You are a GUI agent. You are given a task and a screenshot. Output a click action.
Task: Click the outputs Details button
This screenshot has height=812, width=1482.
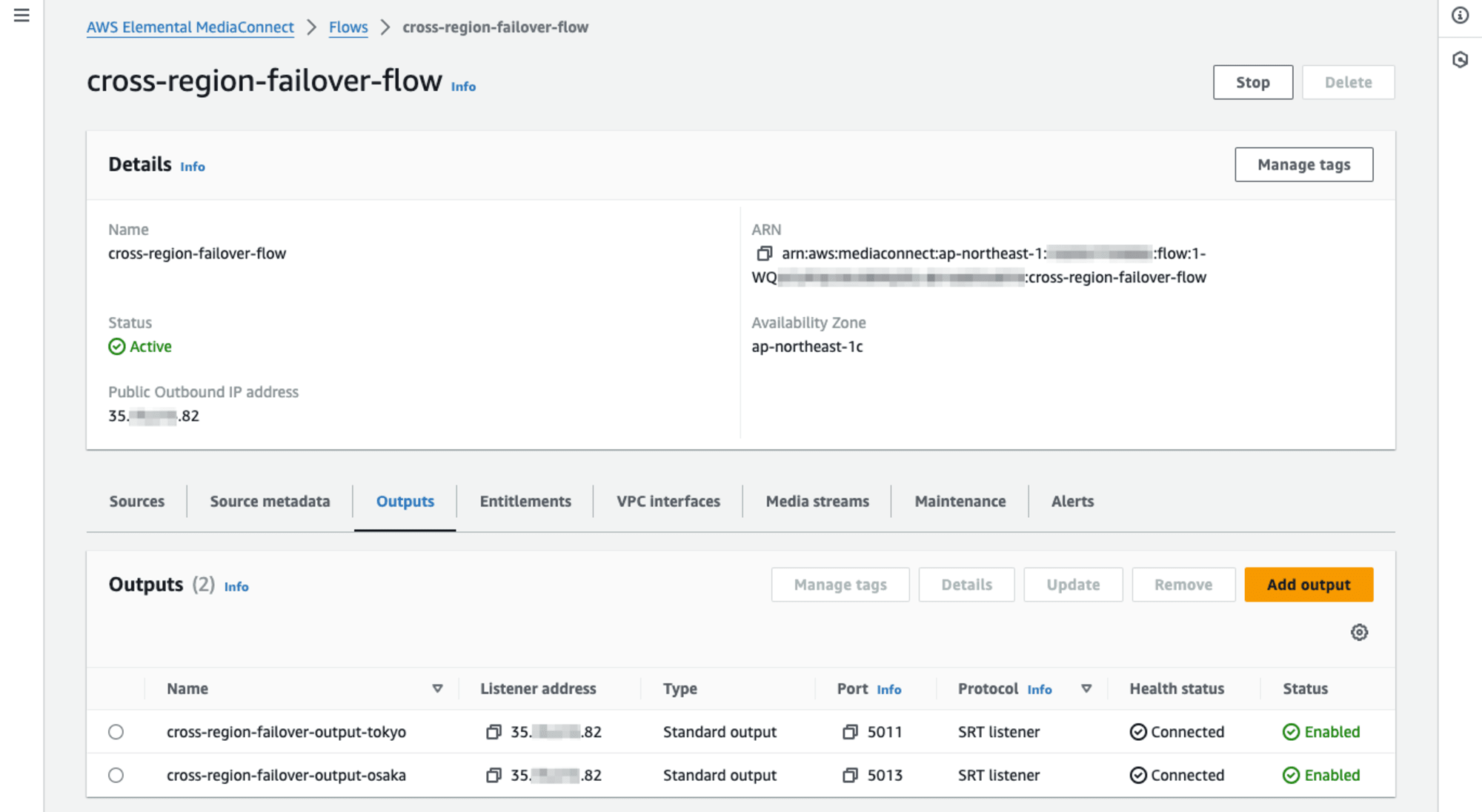967,585
